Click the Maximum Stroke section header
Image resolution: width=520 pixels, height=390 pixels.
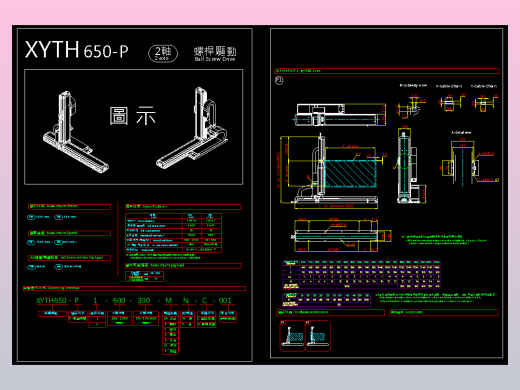(x=69, y=207)
